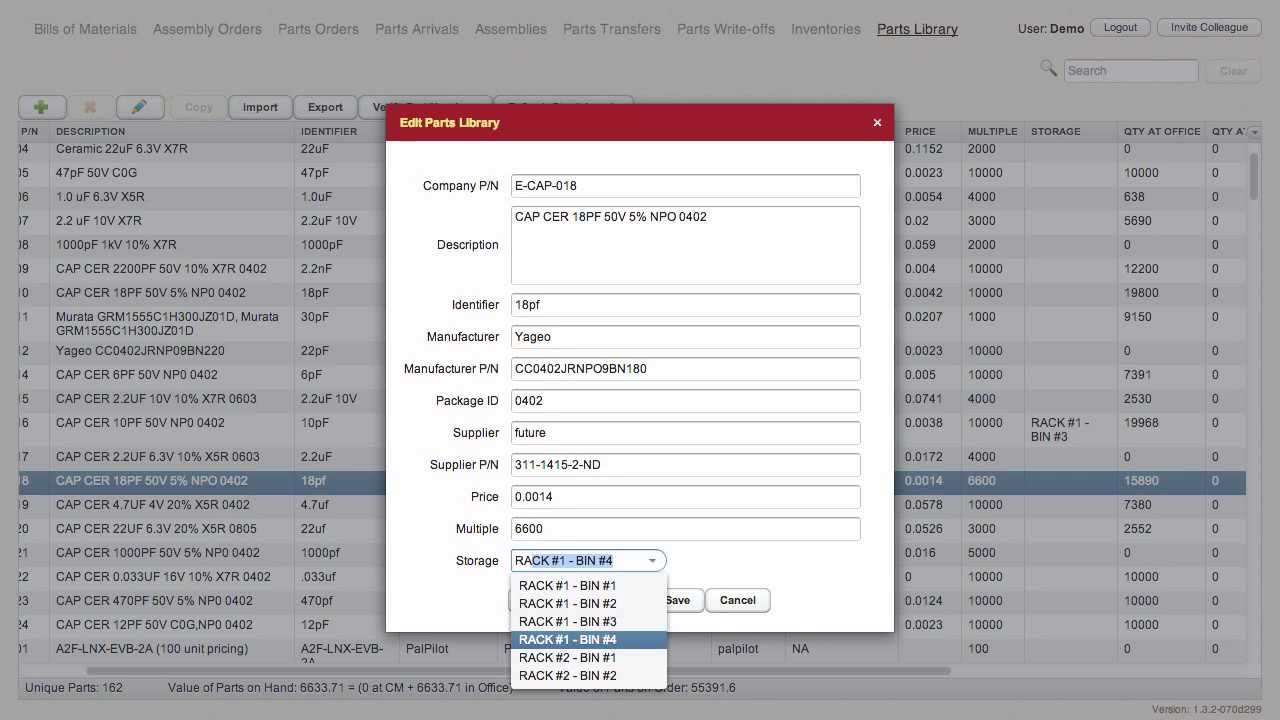The height and width of the screenshot is (720, 1280).
Task: Click the Supplier P/N field
Action: click(685, 465)
